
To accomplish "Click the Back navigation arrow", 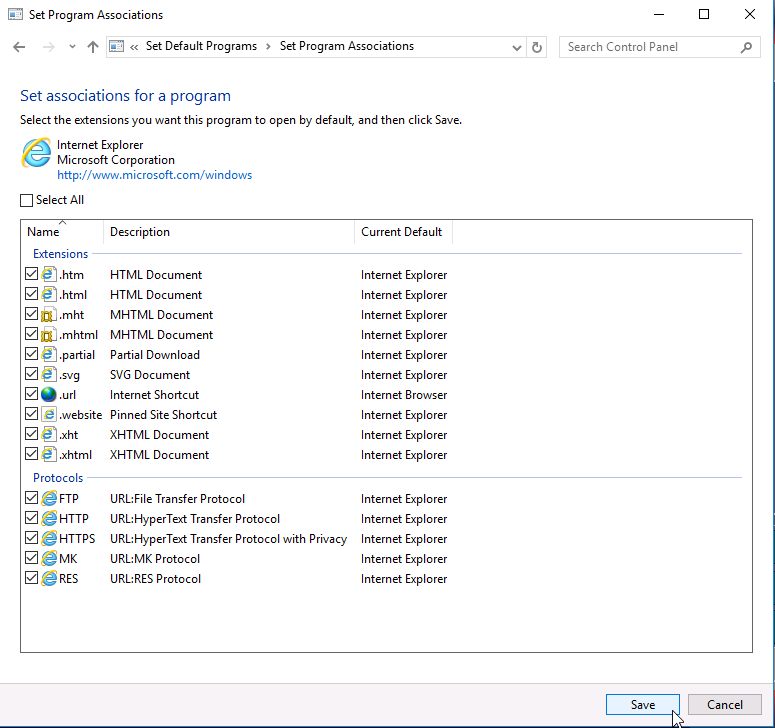I will pyautogui.click(x=19, y=47).
